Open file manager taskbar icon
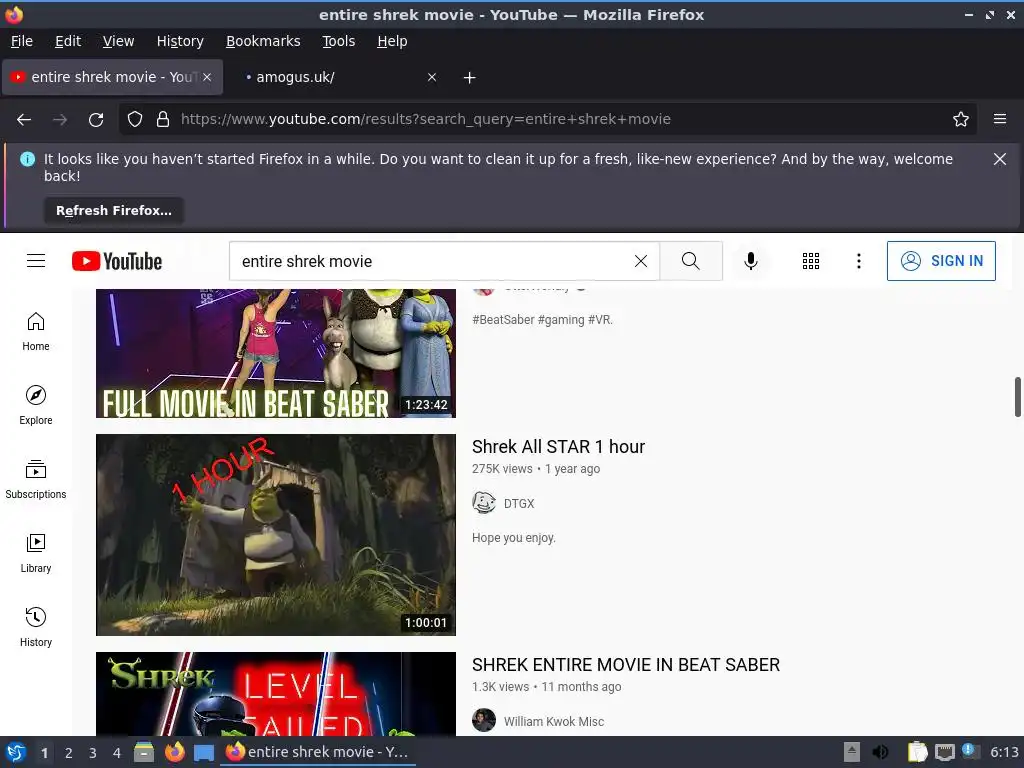Screen dimensions: 1024x768 pos(144,752)
